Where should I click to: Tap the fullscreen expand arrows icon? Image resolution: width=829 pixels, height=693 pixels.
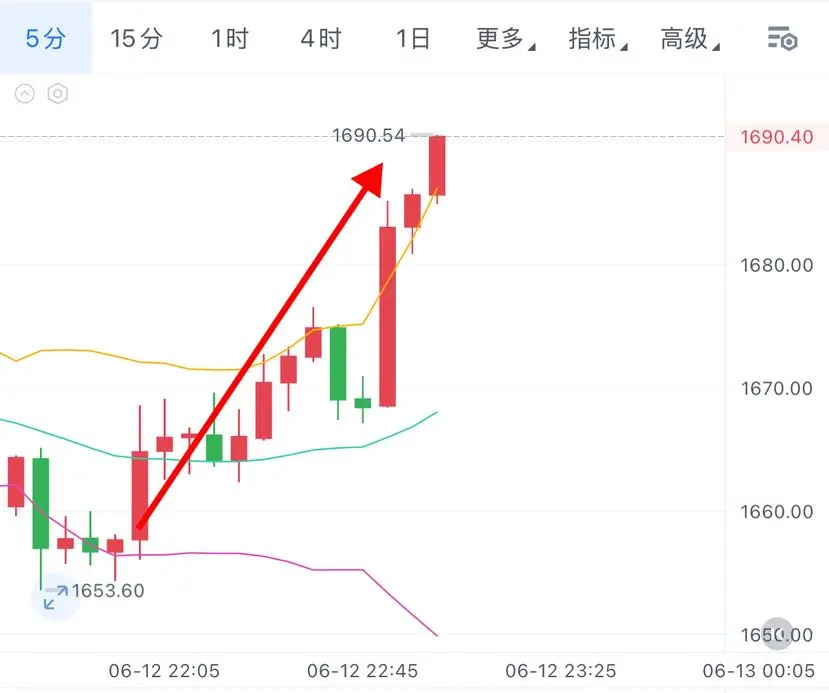click(56, 597)
